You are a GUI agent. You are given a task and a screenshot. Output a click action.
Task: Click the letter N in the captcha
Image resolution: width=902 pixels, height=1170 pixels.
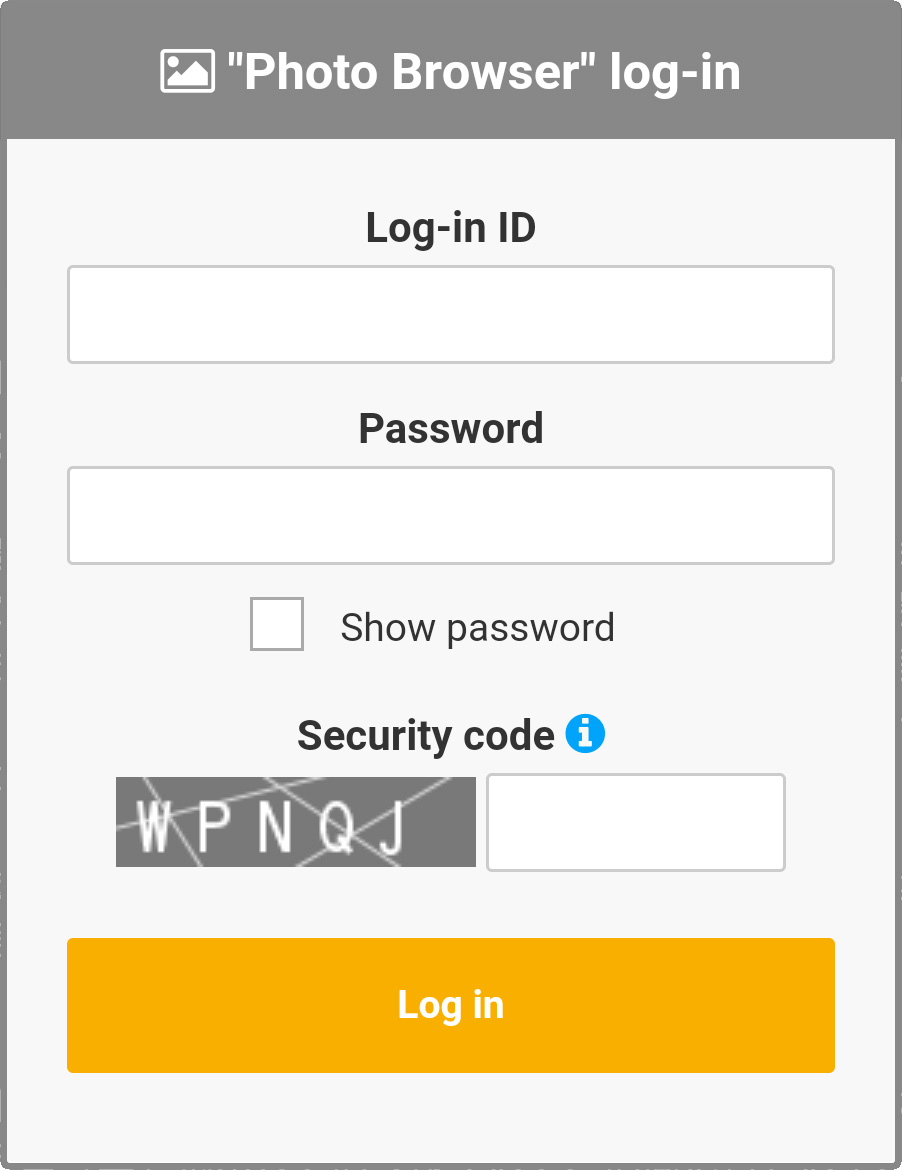click(x=274, y=828)
